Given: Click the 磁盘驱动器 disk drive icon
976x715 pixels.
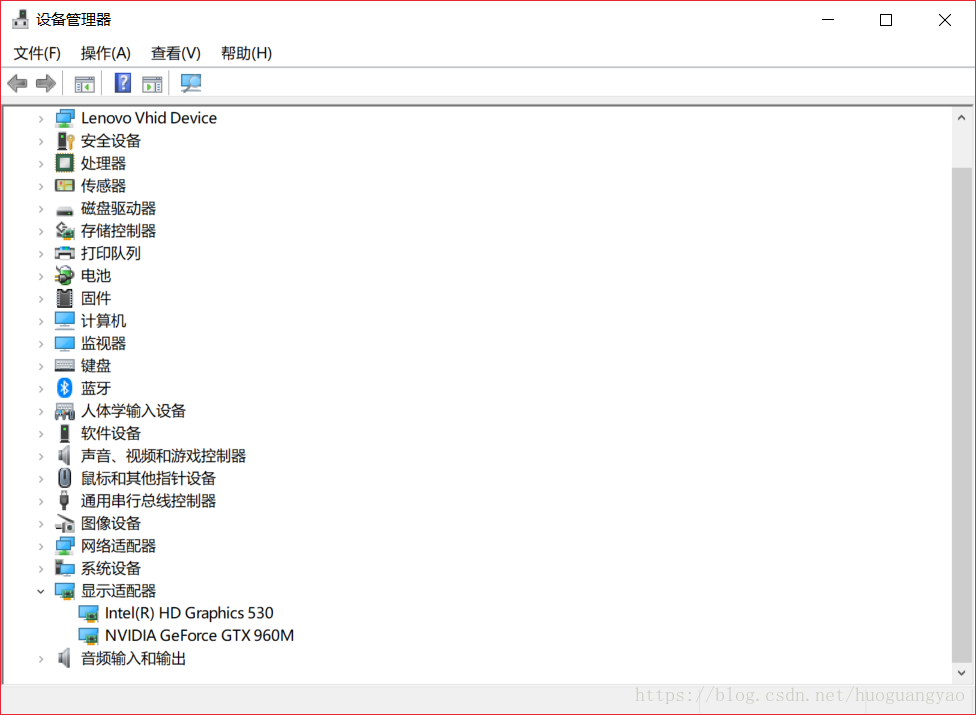Looking at the screenshot, I should tap(65, 210).
